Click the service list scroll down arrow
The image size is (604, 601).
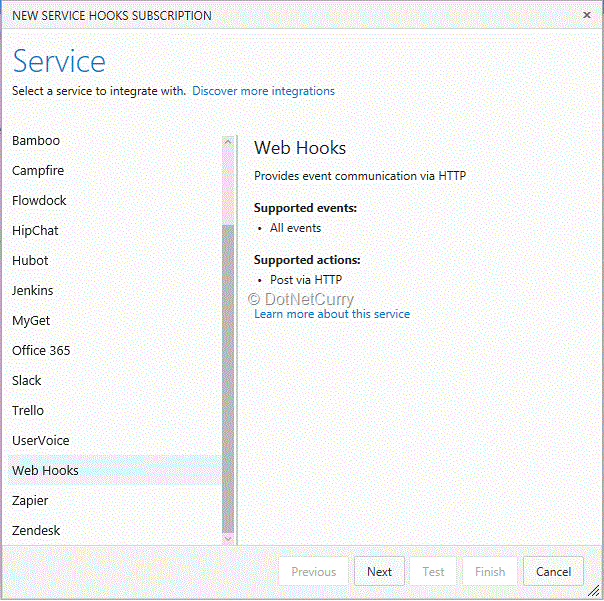point(228,539)
